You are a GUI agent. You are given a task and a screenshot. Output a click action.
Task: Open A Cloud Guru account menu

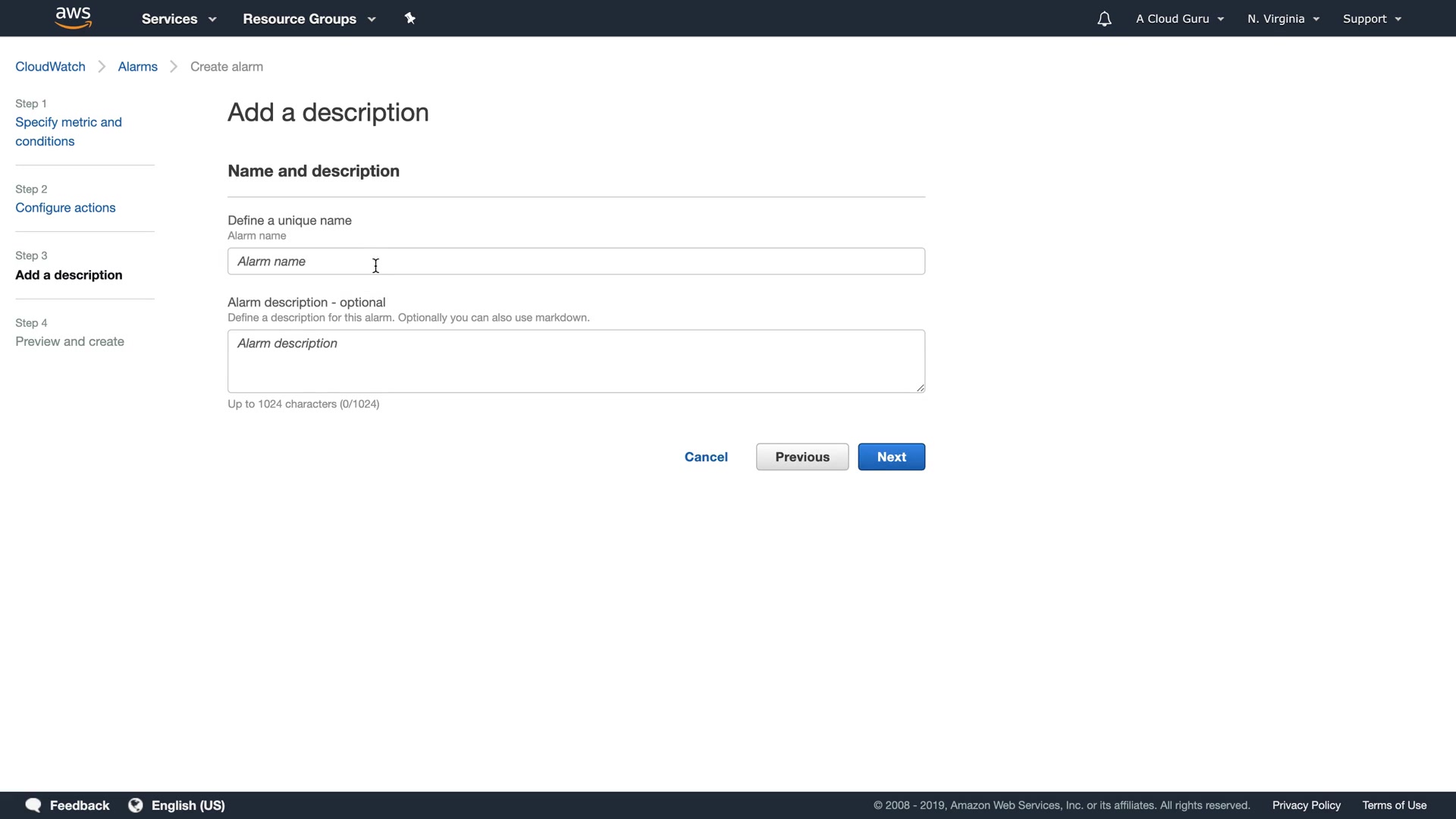(x=1180, y=19)
